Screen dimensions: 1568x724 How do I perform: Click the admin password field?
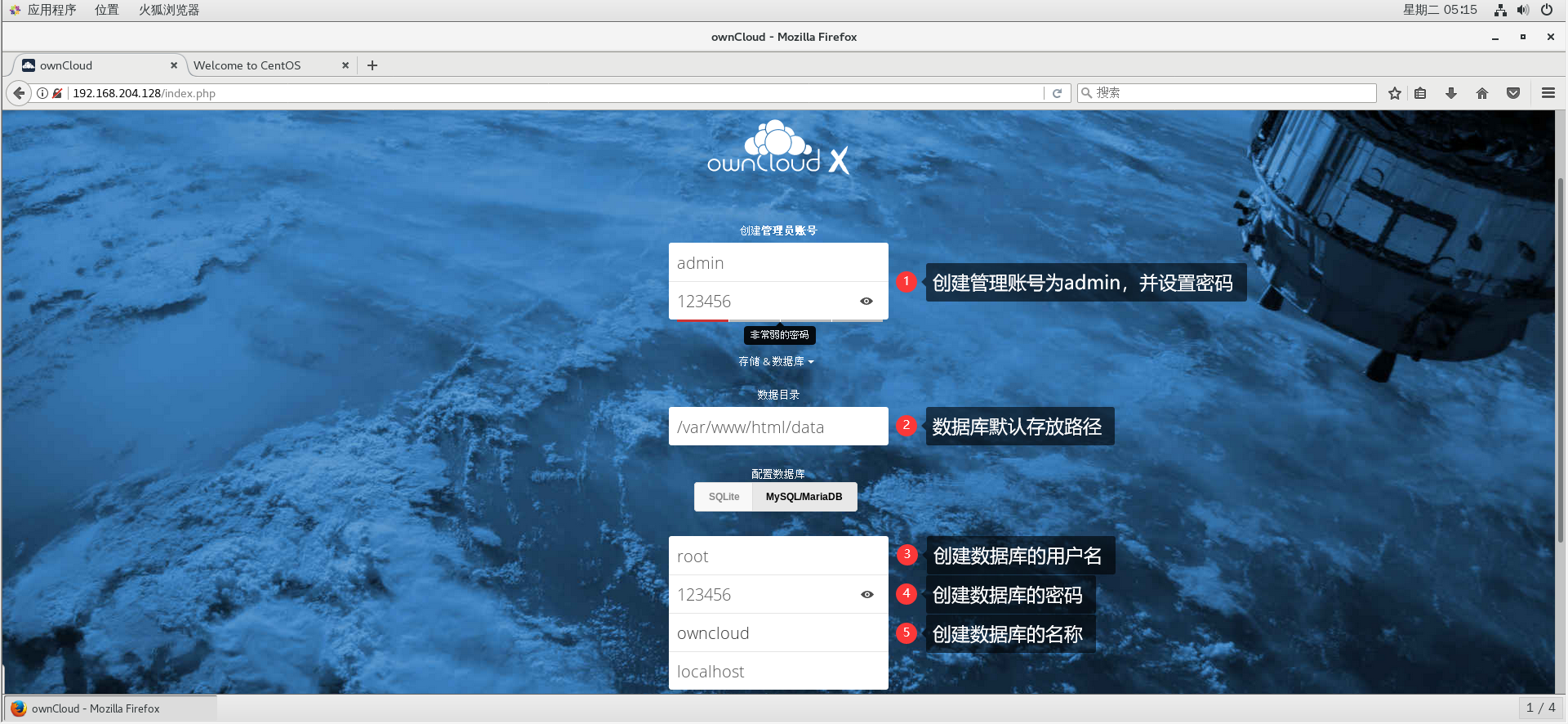(x=778, y=301)
